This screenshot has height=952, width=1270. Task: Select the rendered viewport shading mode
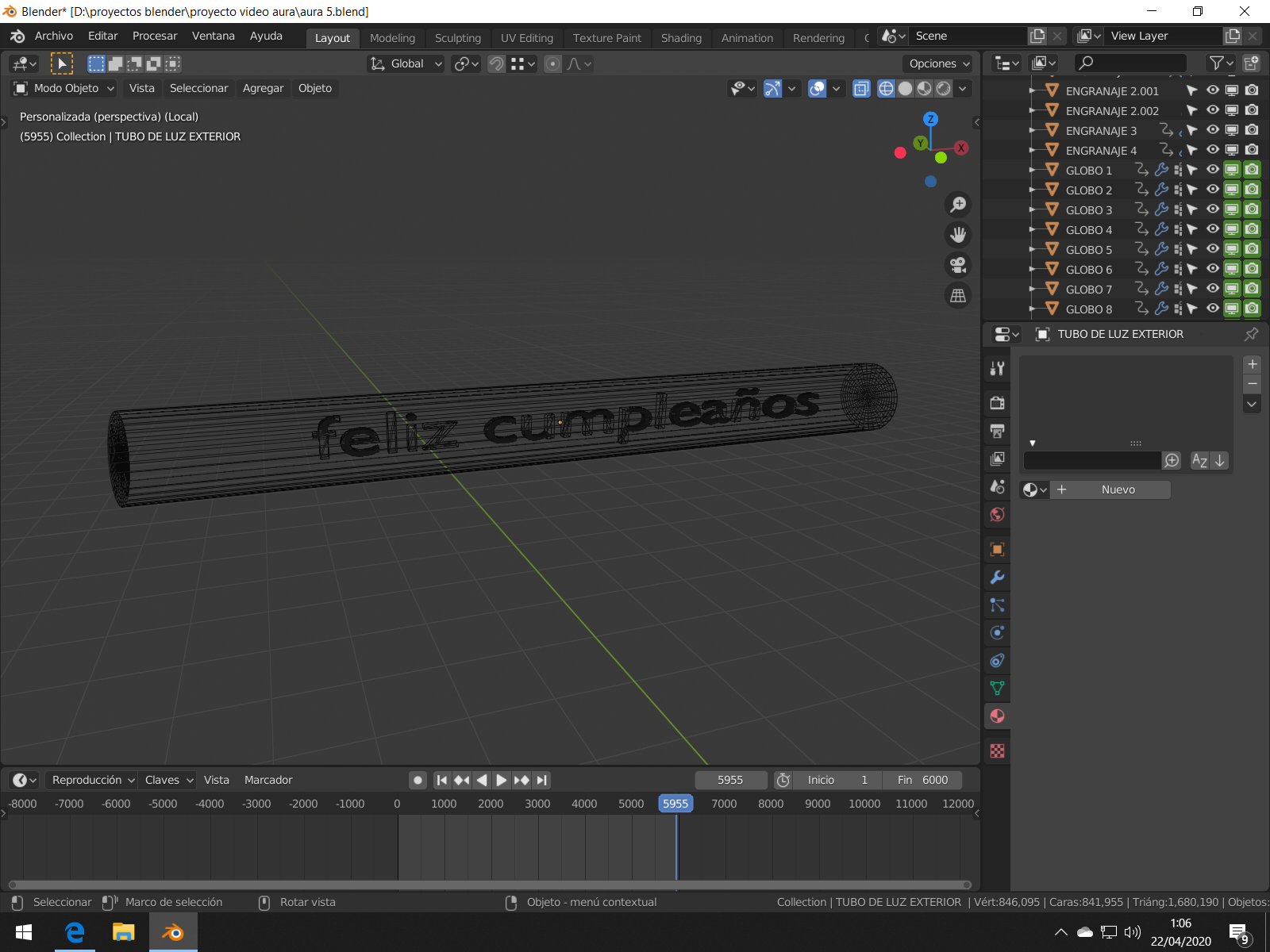944,88
